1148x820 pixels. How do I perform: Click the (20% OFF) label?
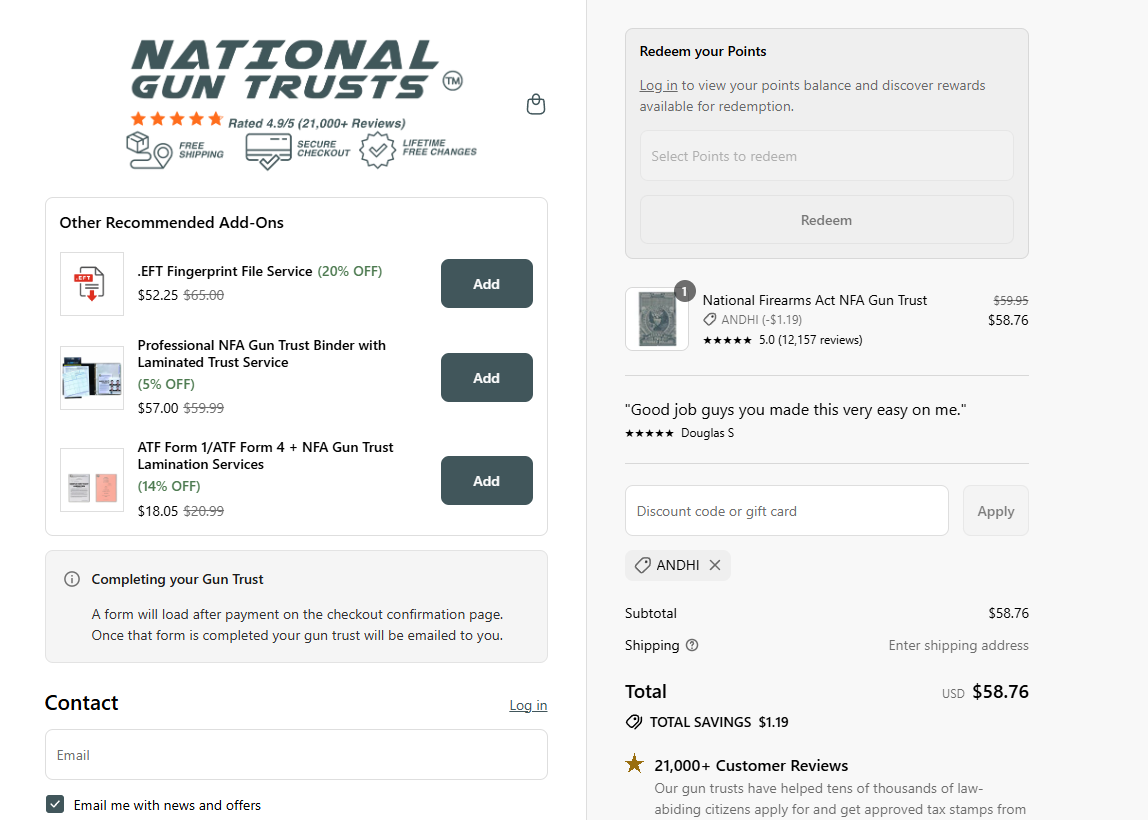point(350,271)
